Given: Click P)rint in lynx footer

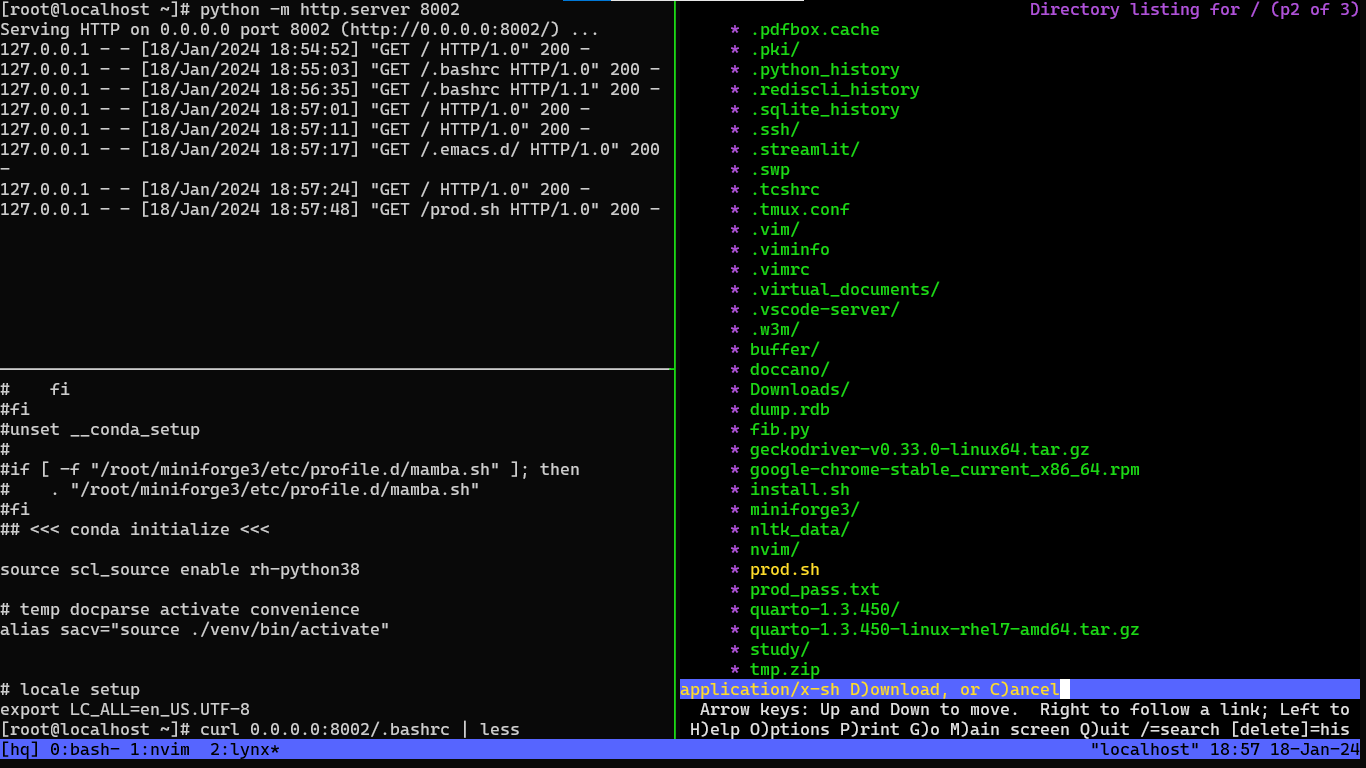Looking at the screenshot, I should tap(870, 730).
